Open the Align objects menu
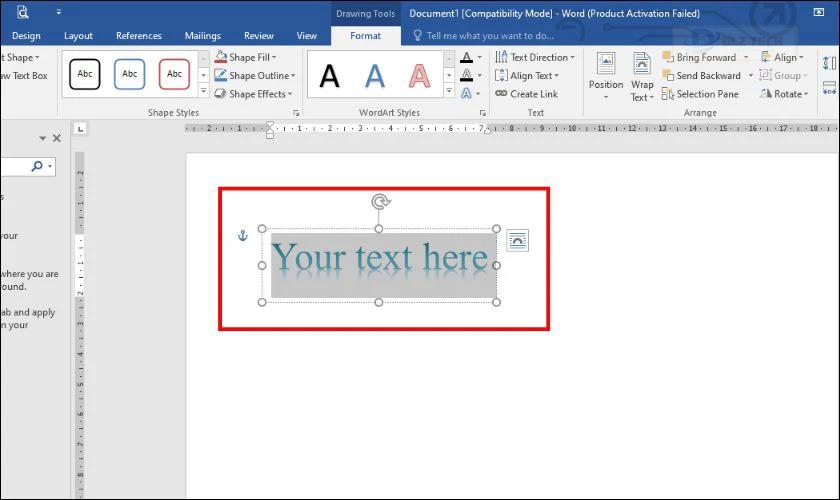The image size is (840, 500). pos(782,57)
